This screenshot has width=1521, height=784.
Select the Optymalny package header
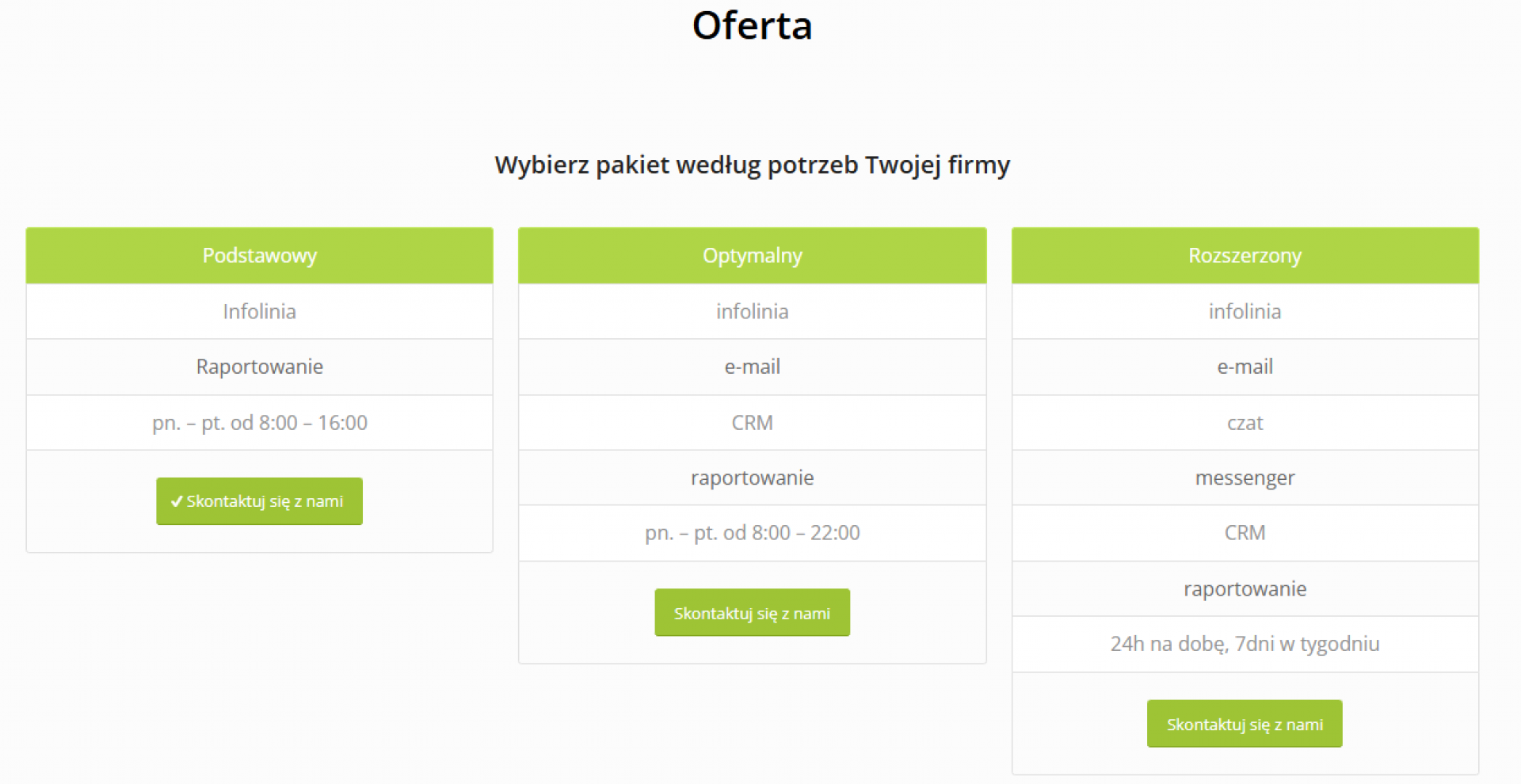pyautogui.click(x=752, y=256)
